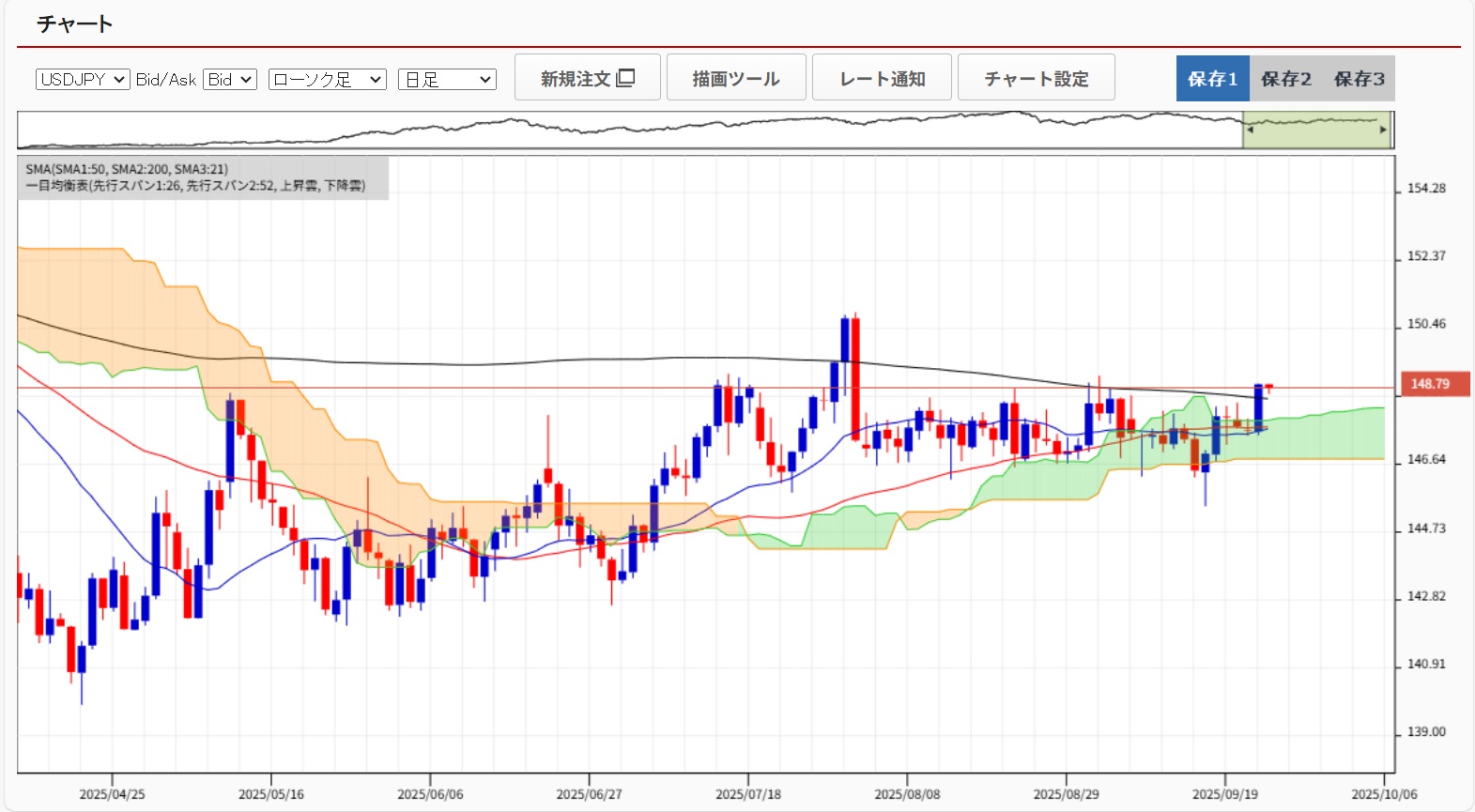Viewport: 1475px width, 812px height.
Task: Switch to the 保存3 tab
Action: pos(1359,79)
